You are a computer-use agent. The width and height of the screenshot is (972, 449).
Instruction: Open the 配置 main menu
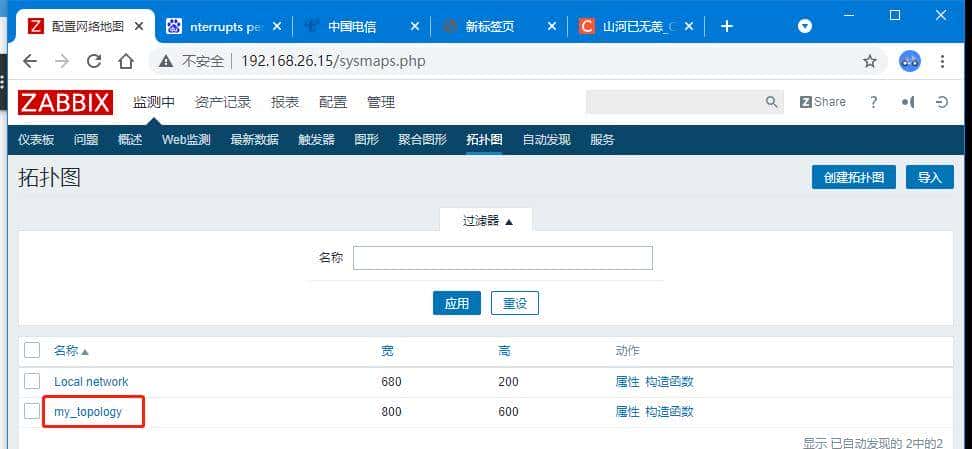(x=333, y=102)
